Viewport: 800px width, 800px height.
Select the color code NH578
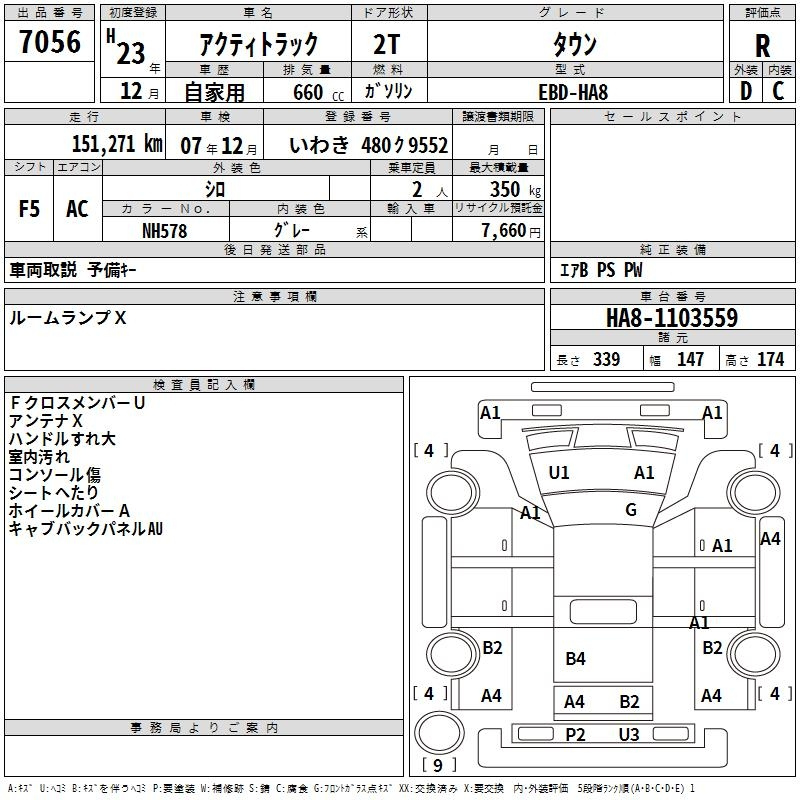tap(166, 230)
